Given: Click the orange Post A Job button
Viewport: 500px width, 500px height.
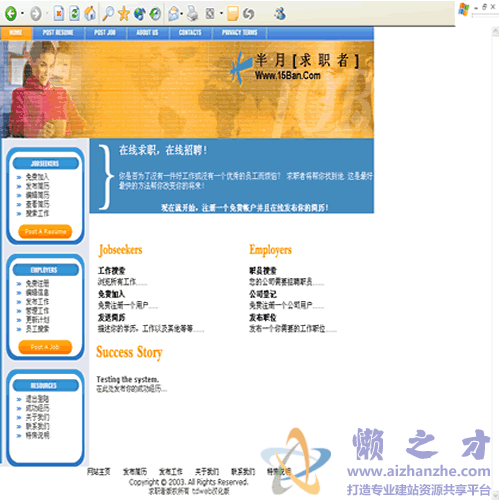Looking at the screenshot, I should coord(45,347).
